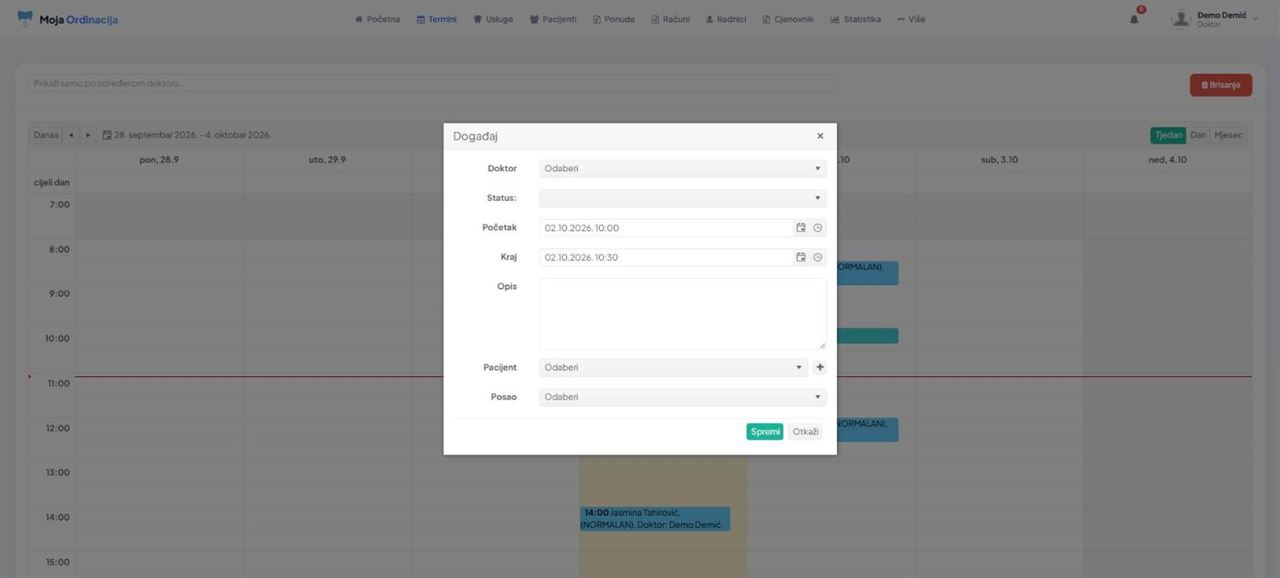This screenshot has width=1280, height=578.
Task: Click the Kraj date-time input
Action: point(665,258)
